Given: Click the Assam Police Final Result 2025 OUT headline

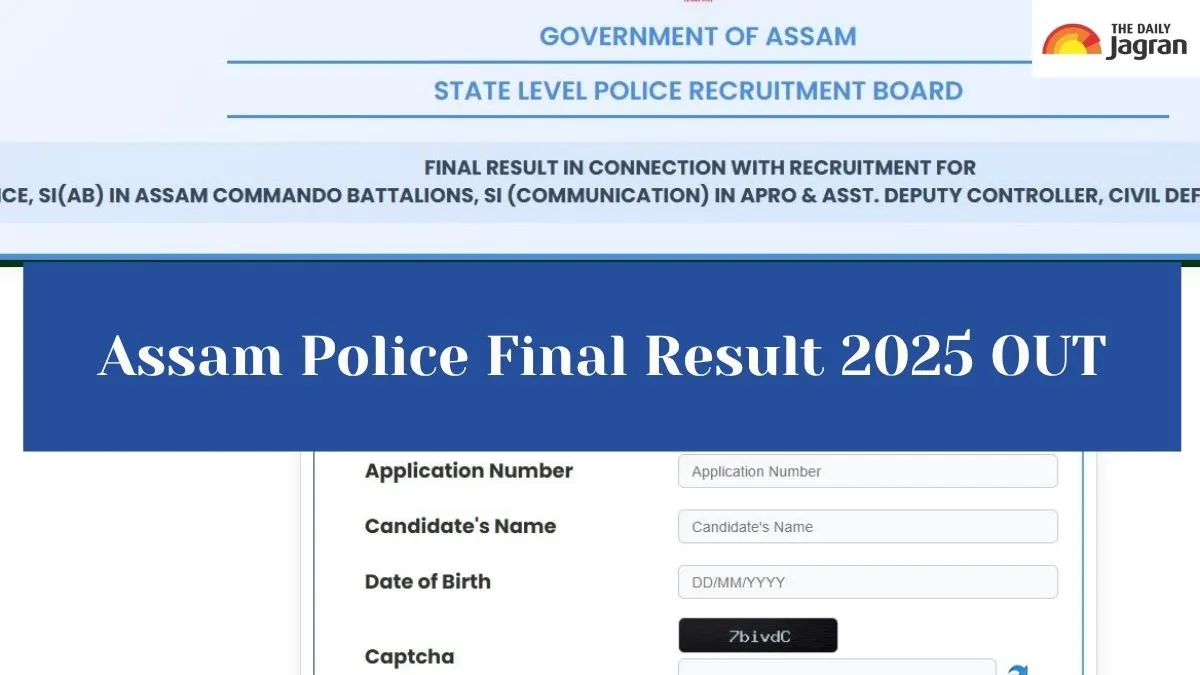Looking at the screenshot, I should 601,356.
